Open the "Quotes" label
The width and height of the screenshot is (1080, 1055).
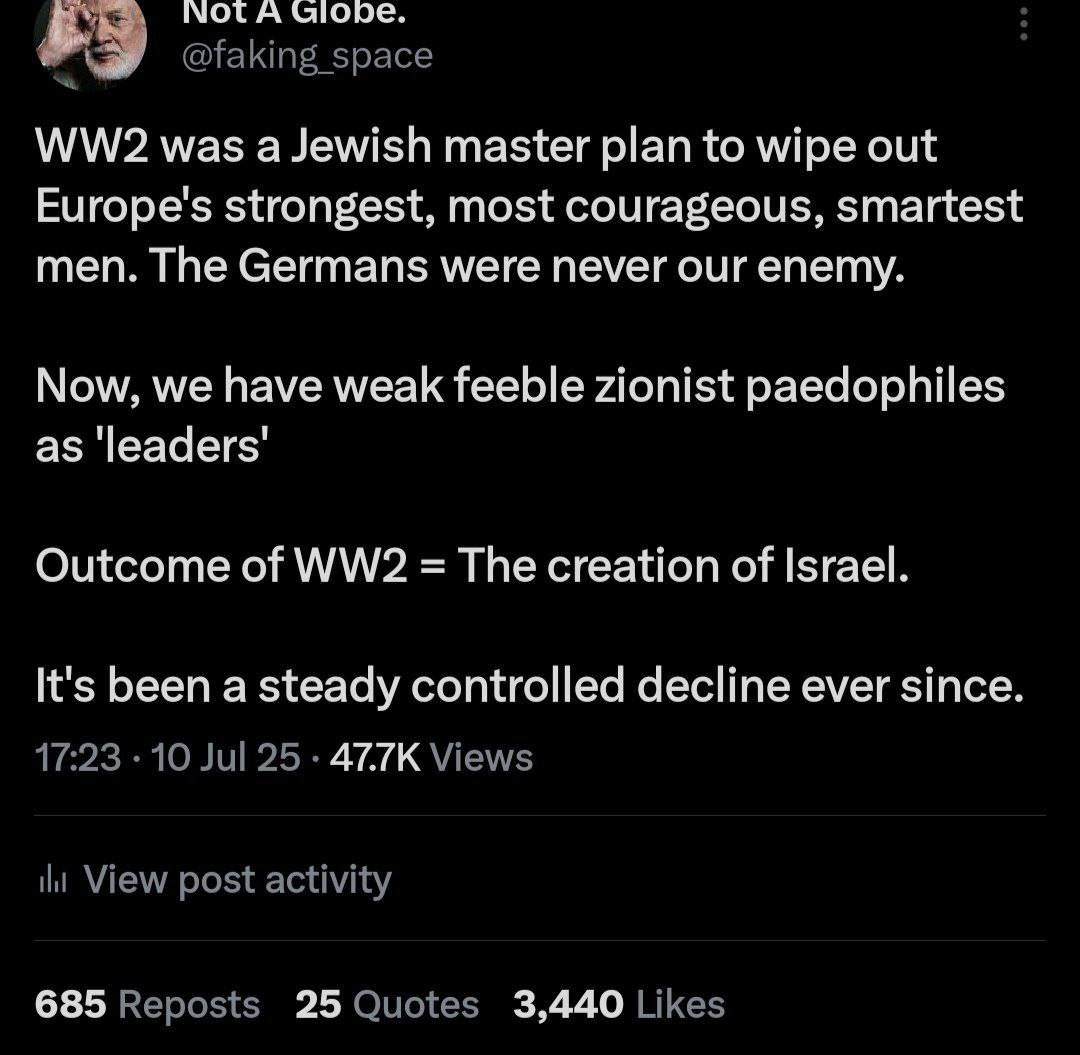point(417,1004)
